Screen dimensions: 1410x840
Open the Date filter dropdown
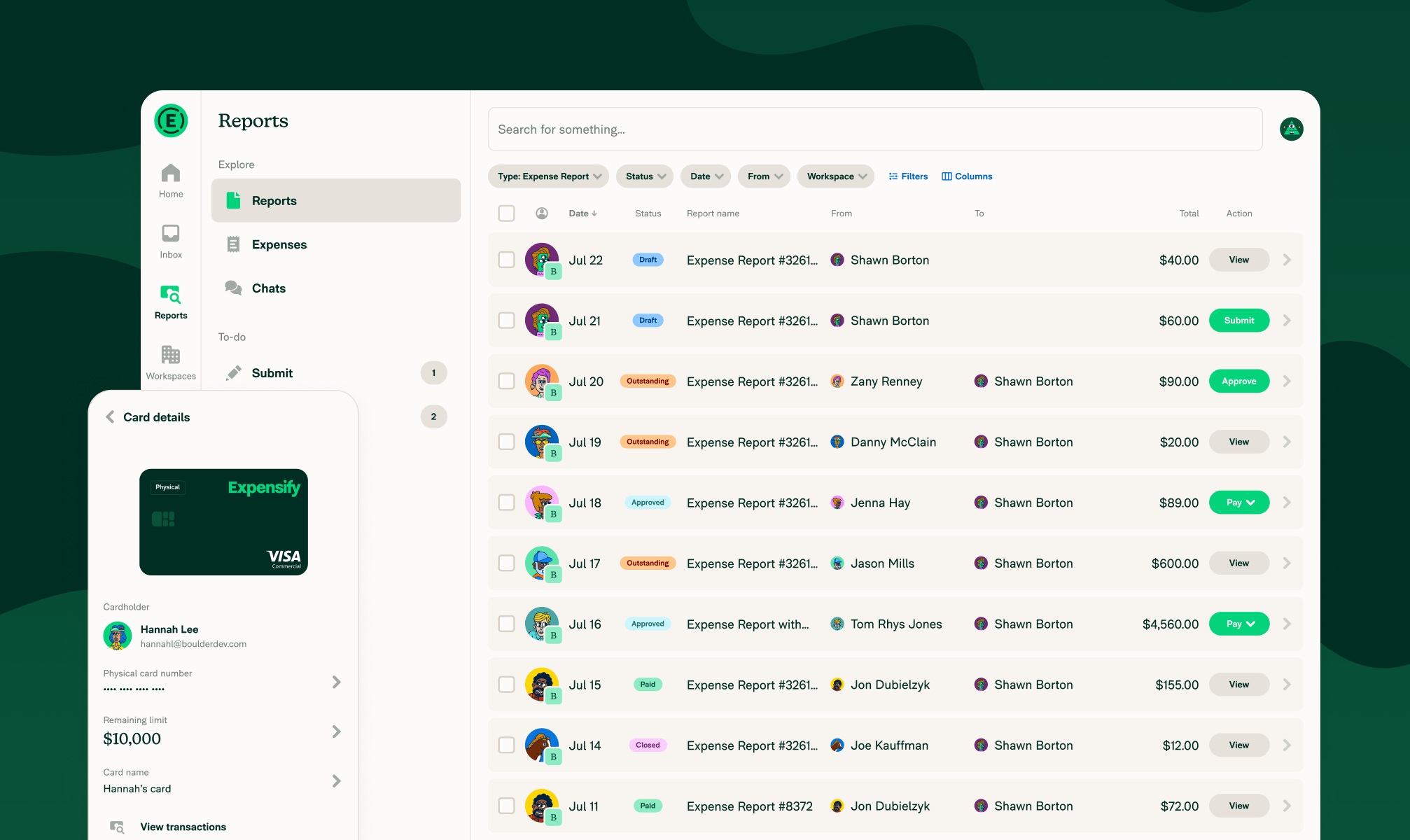pos(706,176)
